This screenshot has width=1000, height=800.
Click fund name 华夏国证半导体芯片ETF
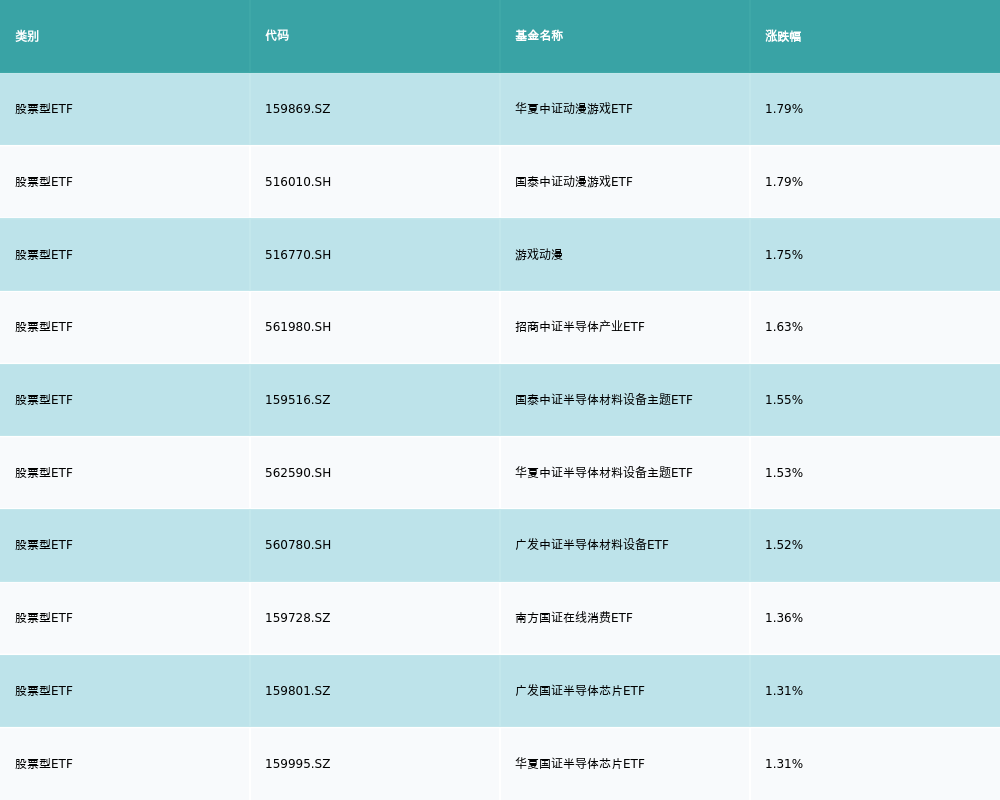(x=580, y=764)
